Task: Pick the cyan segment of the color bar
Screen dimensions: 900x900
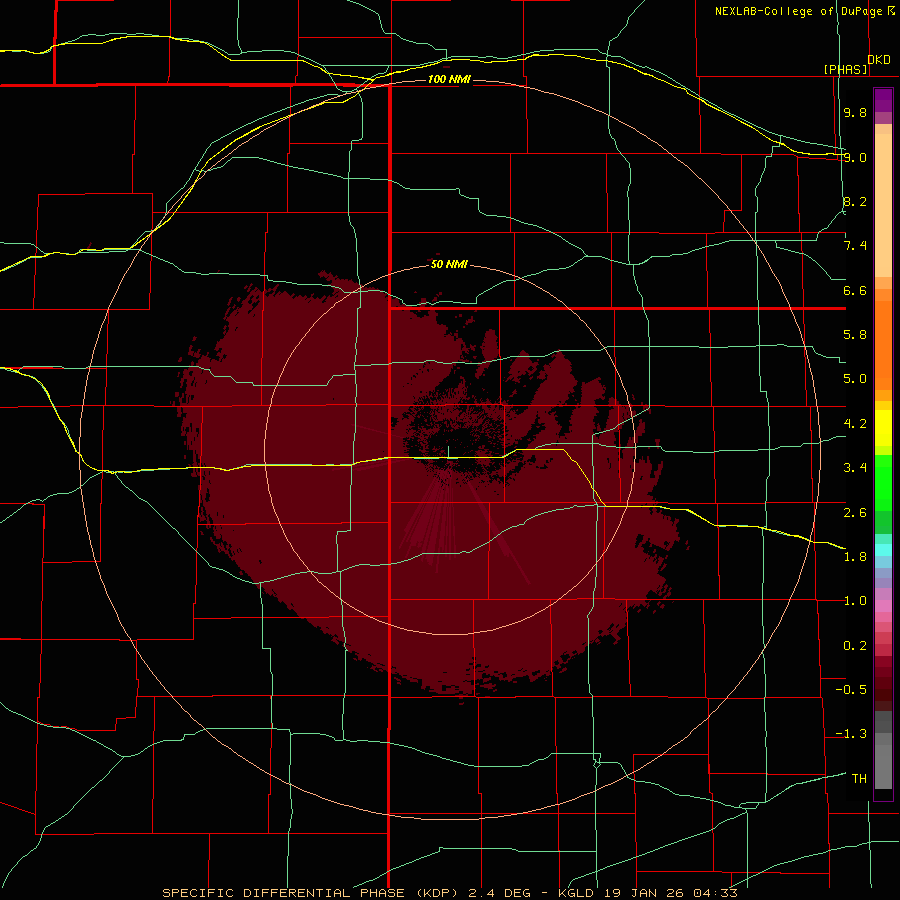Action: click(x=883, y=550)
